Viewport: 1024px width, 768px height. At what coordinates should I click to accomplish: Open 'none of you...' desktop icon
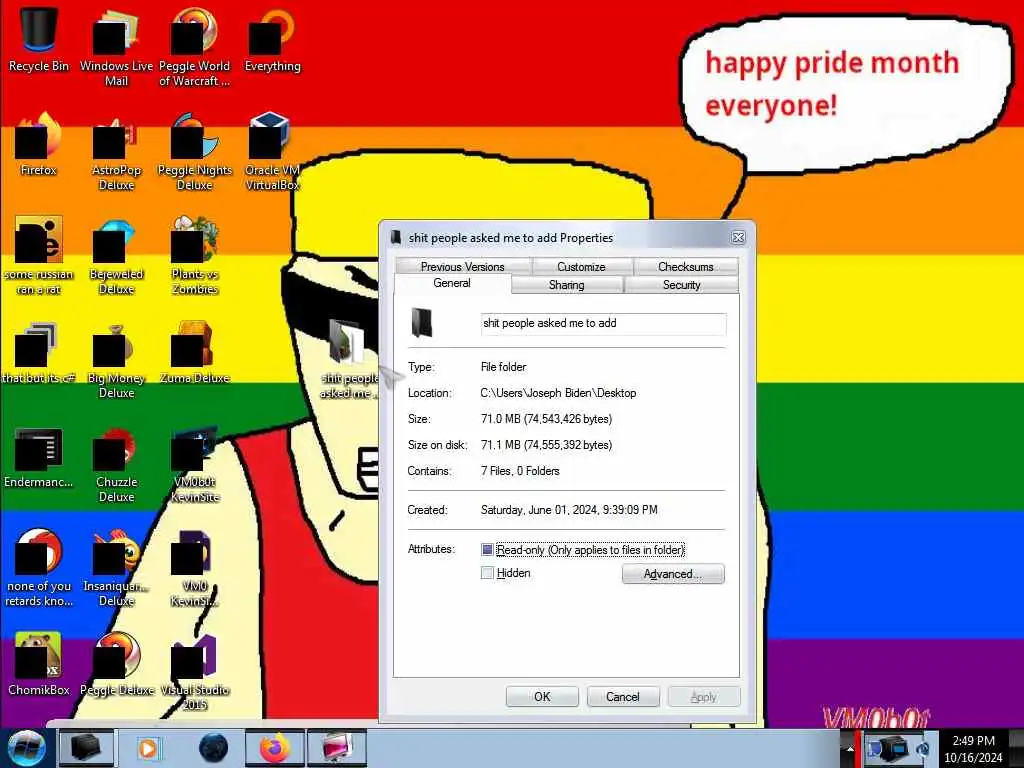[39, 567]
